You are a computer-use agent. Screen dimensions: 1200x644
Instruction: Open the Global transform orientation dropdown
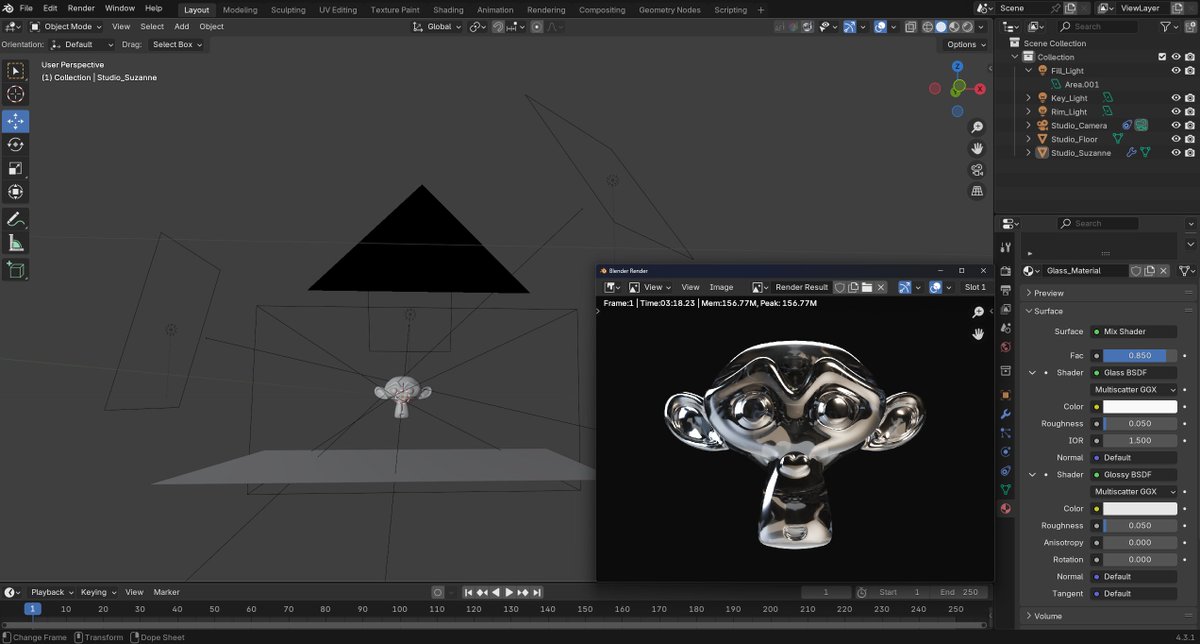pos(439,27)
